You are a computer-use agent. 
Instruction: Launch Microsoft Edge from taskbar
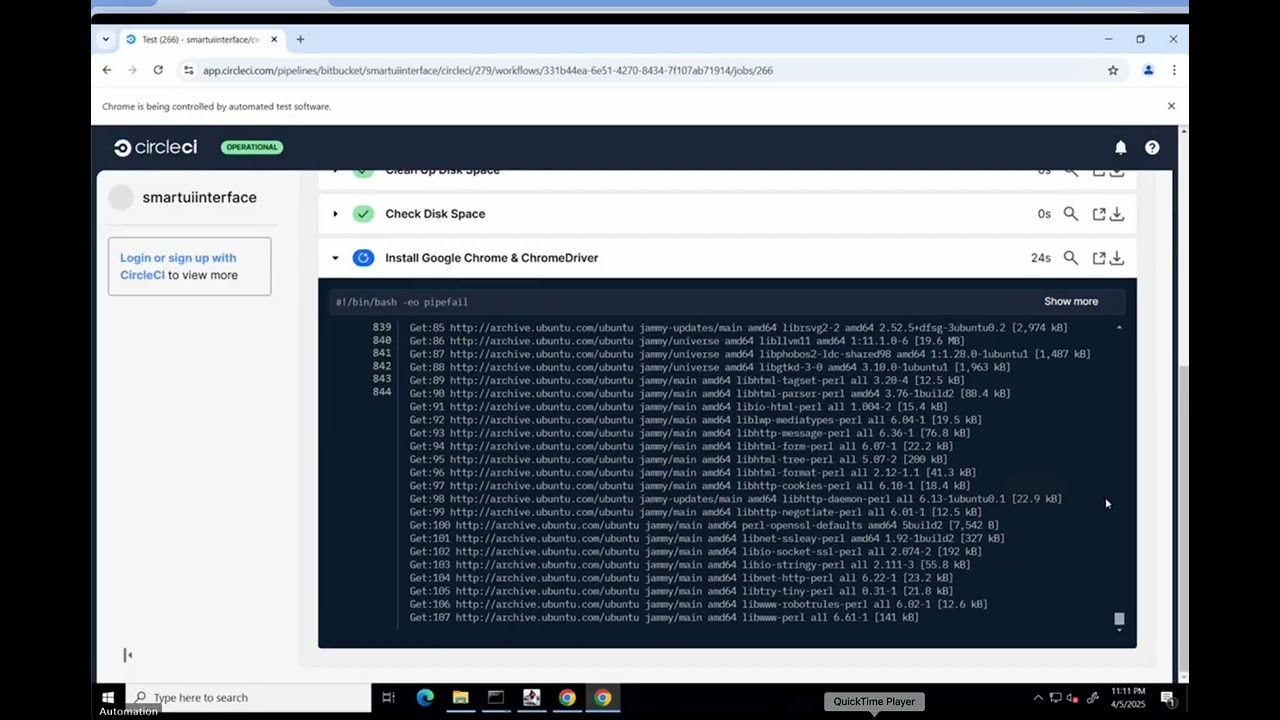[425, 698]
